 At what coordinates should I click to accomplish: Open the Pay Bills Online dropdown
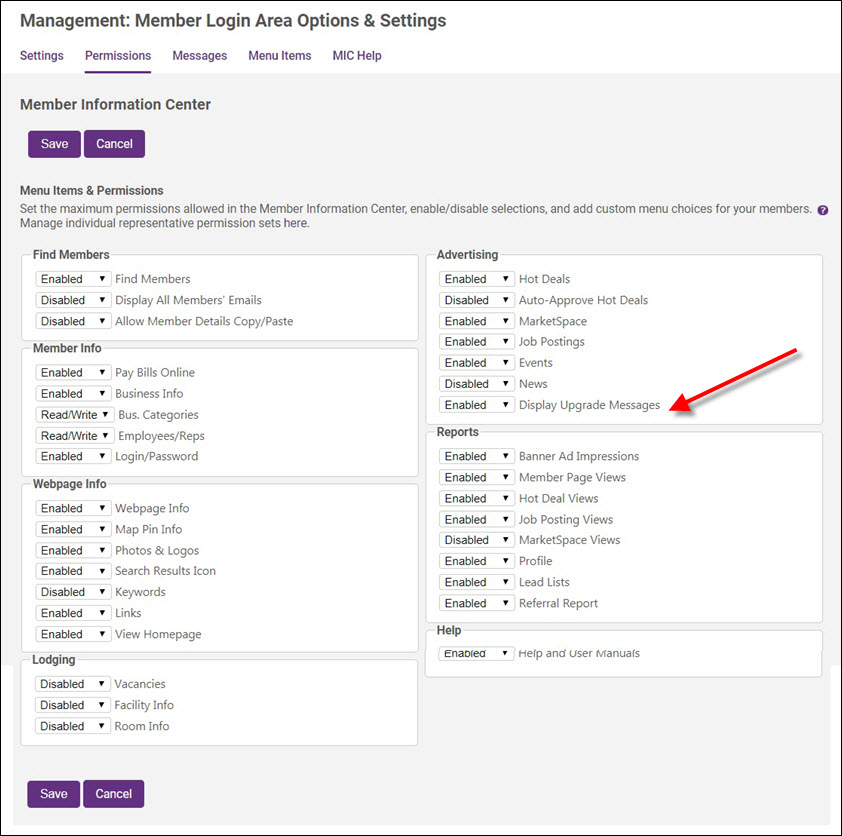(73, 372)
